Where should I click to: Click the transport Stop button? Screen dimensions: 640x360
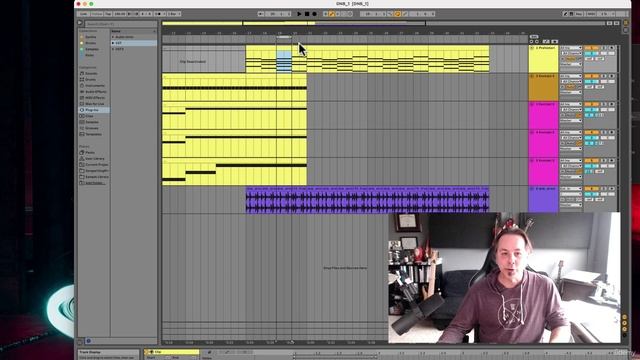tap(307, 14)
